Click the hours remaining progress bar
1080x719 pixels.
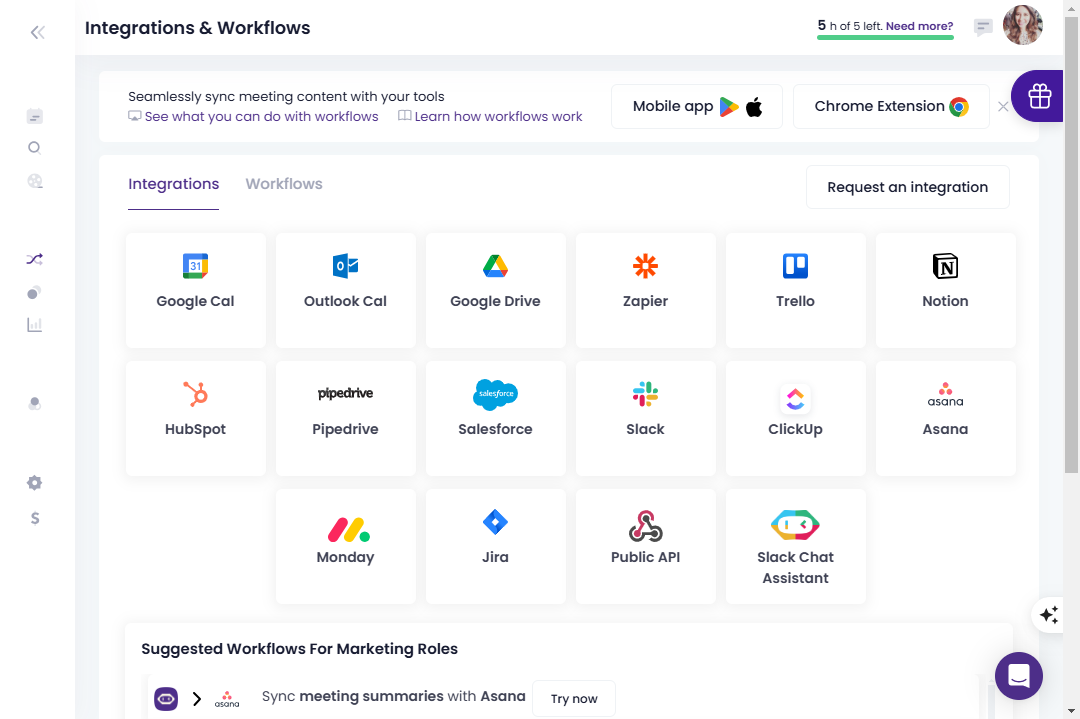[x=885, y=37]
